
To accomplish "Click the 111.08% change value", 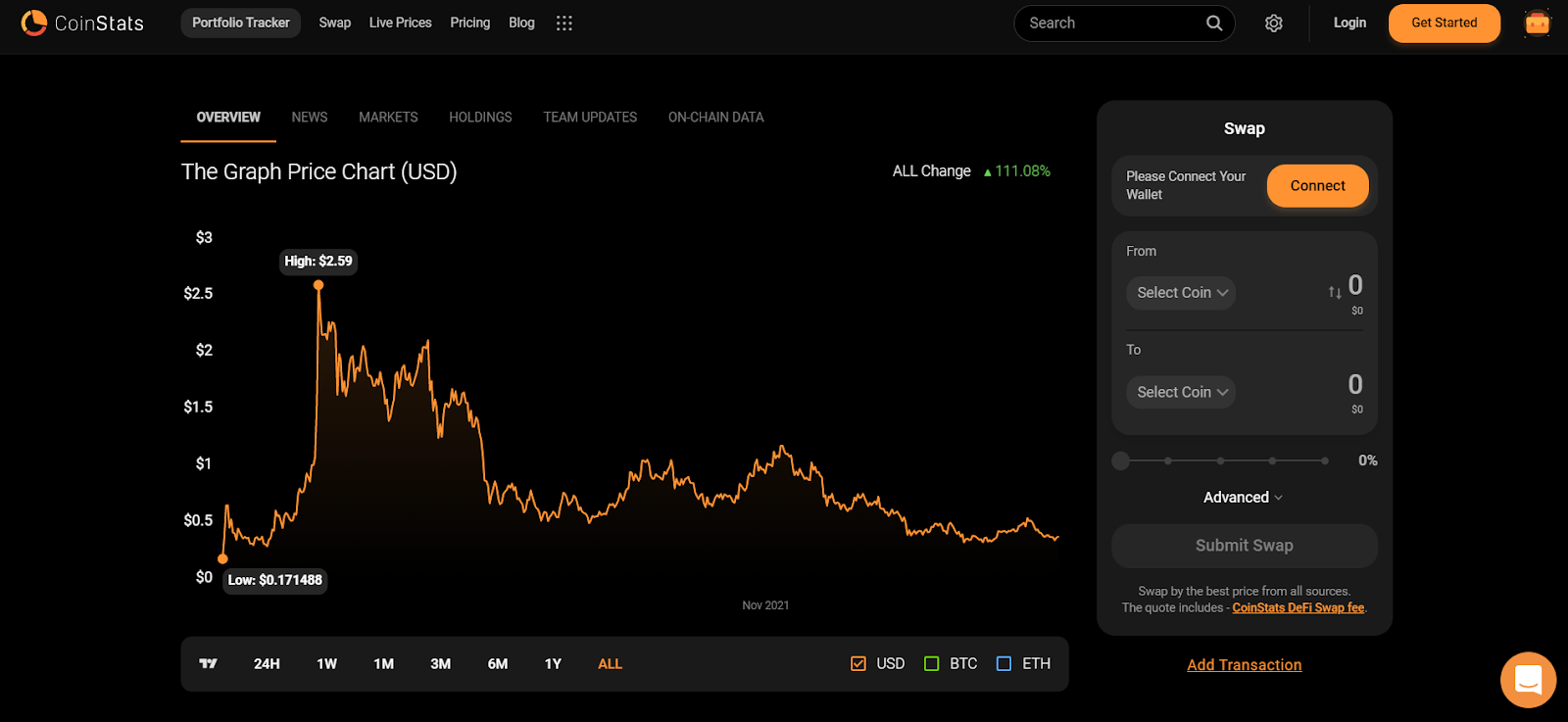I will [x=1022, y=171].
